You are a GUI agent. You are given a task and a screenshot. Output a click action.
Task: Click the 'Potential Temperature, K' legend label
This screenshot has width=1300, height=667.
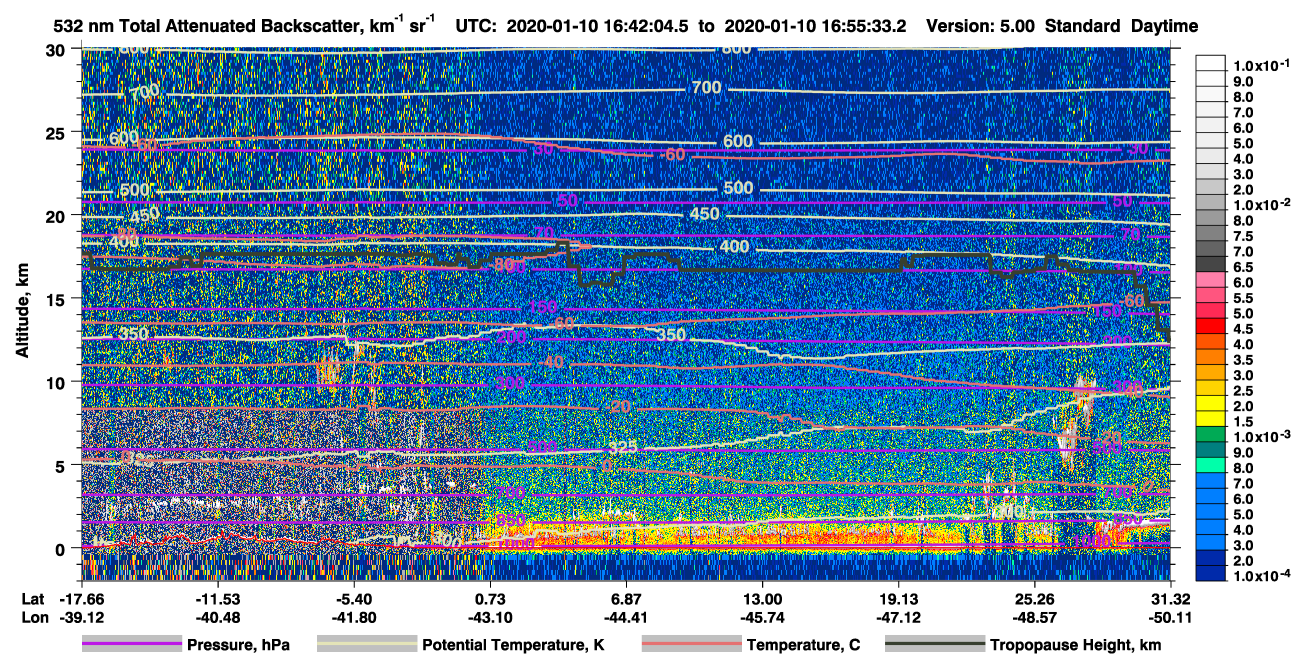(513, 646)
